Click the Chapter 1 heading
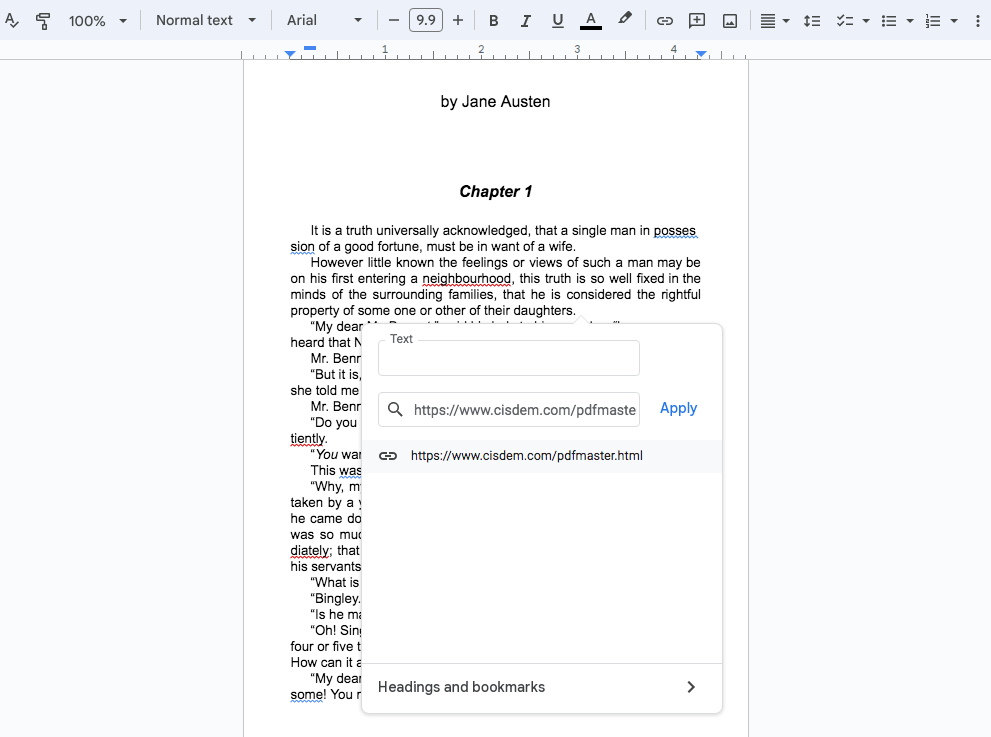The height and width of the screenshot is (737, 991). [496, 192]
